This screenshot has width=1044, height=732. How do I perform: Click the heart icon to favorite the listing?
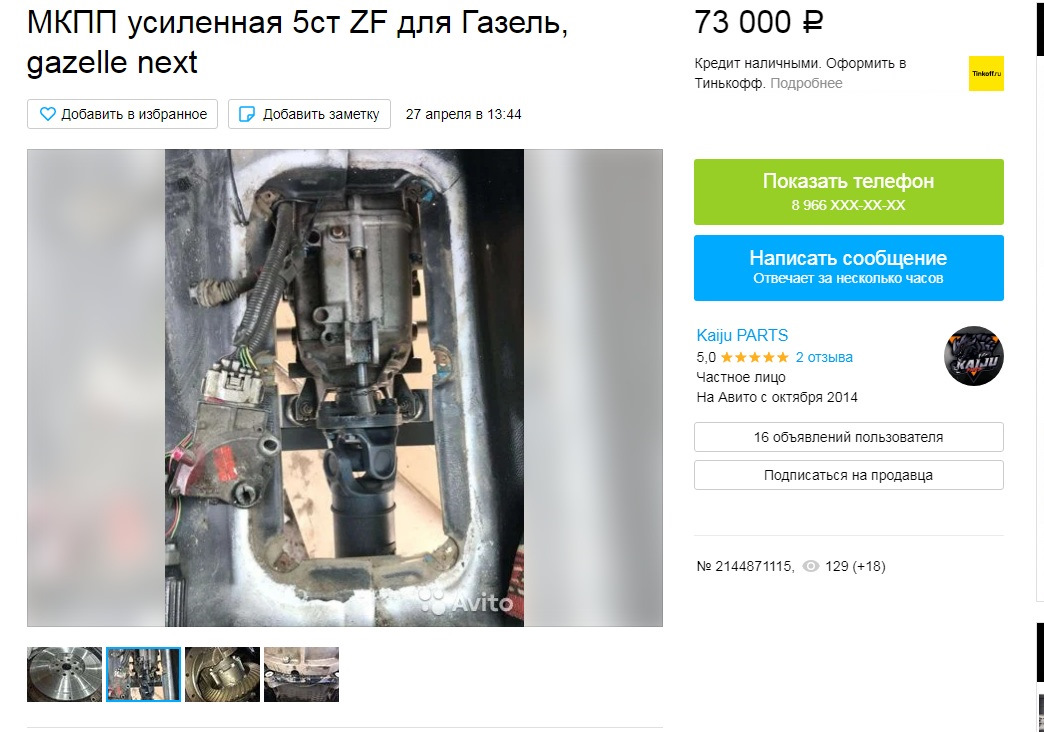47,114
